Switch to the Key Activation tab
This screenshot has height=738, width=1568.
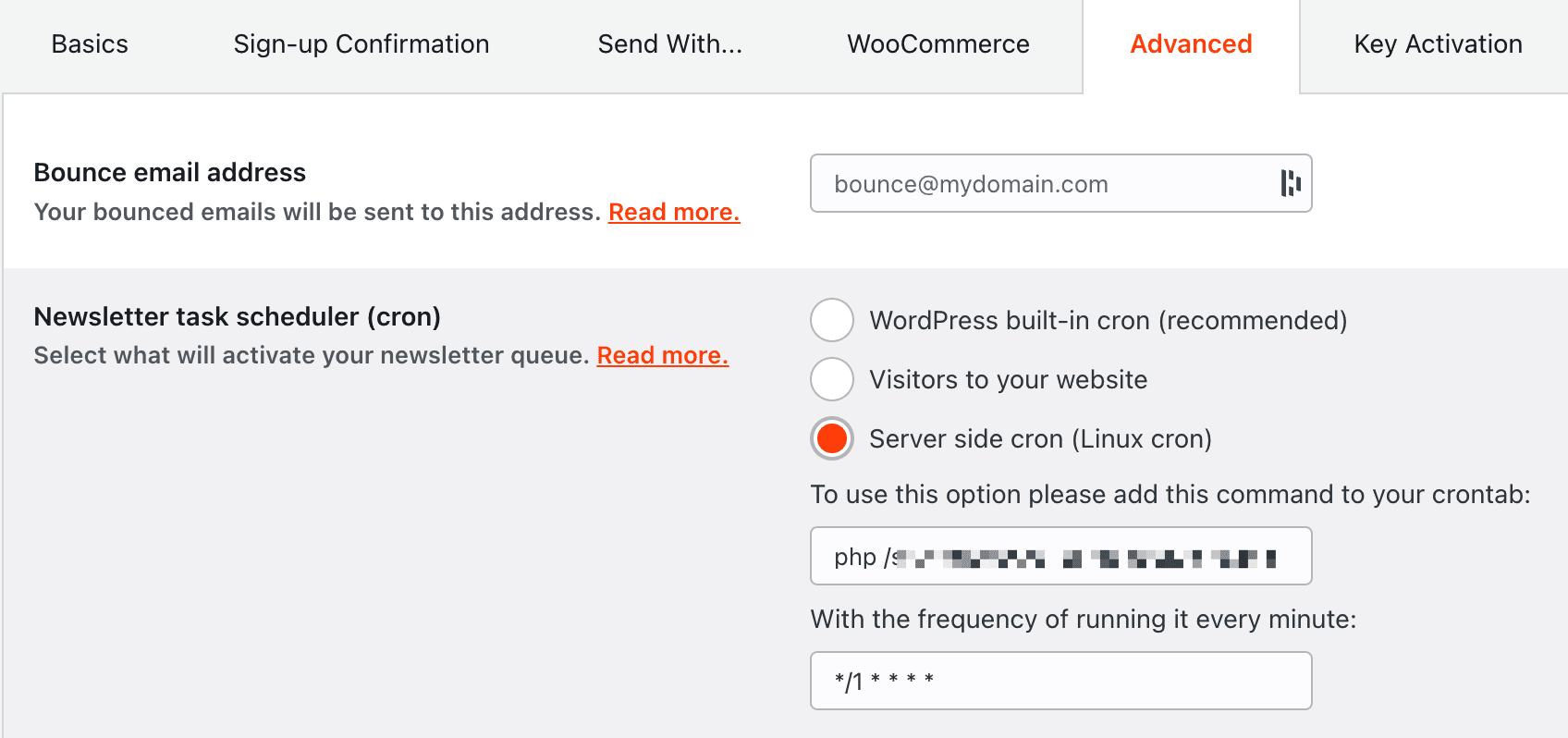click(1438, 44)
